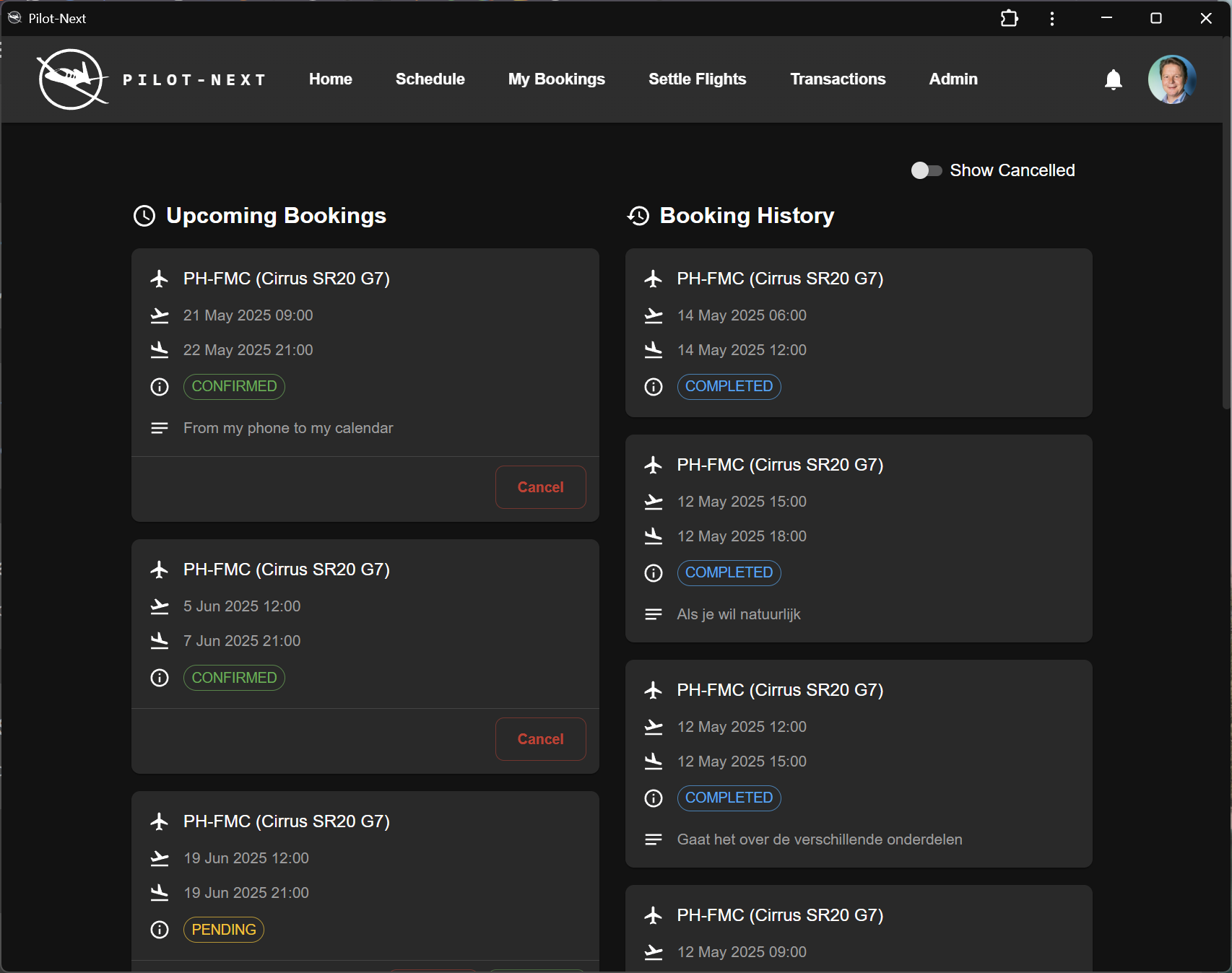Open the user profile avatar
This screenshot has width=1232, height=973.
tap(1171, 79)
